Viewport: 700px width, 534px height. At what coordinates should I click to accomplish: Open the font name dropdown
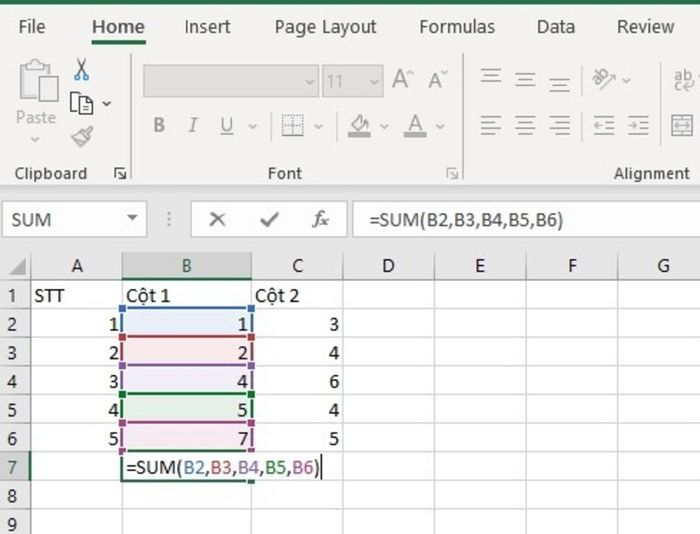[x=309, y=82]
